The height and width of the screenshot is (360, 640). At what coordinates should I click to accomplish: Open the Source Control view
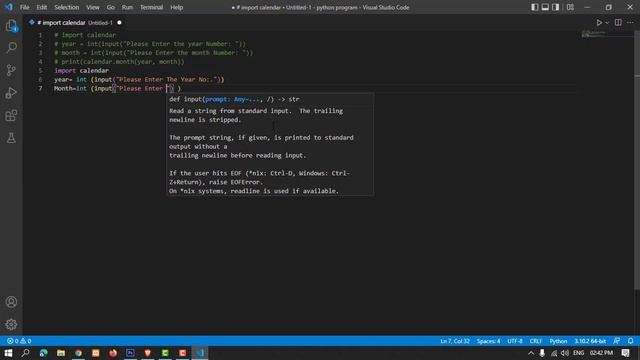(x=11, y=70)
